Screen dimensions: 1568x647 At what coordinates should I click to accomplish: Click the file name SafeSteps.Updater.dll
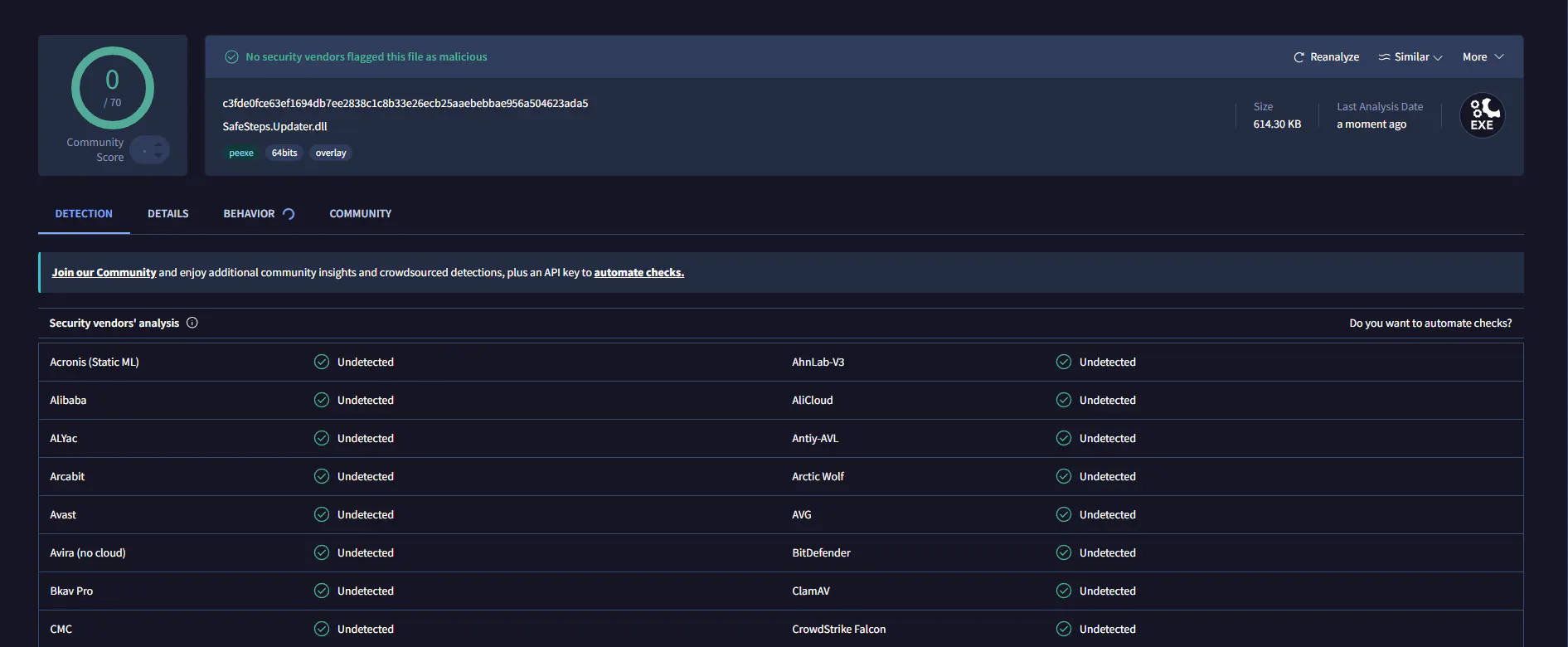coord(274,127)
